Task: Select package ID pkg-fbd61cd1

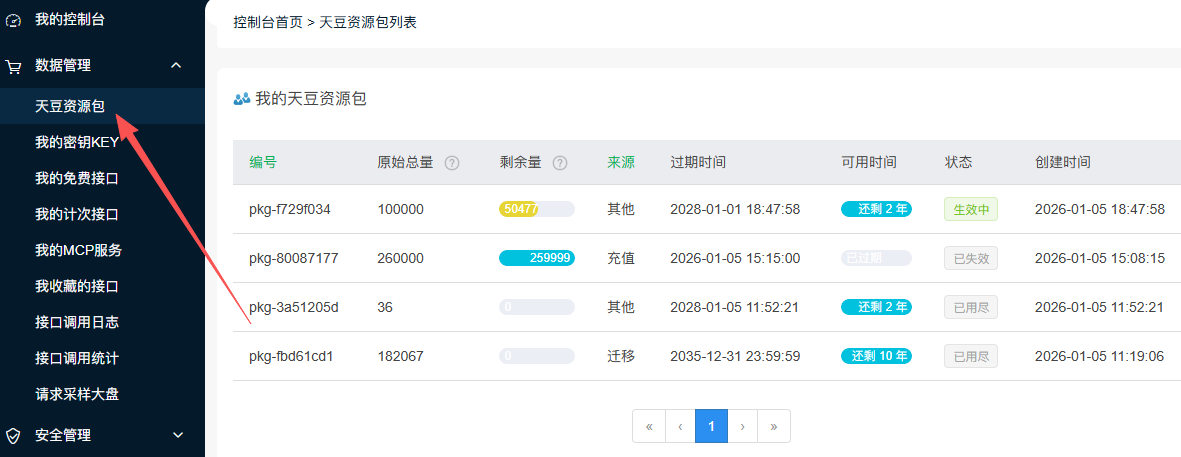Action: pyautogui.click(x=291, y=355)
